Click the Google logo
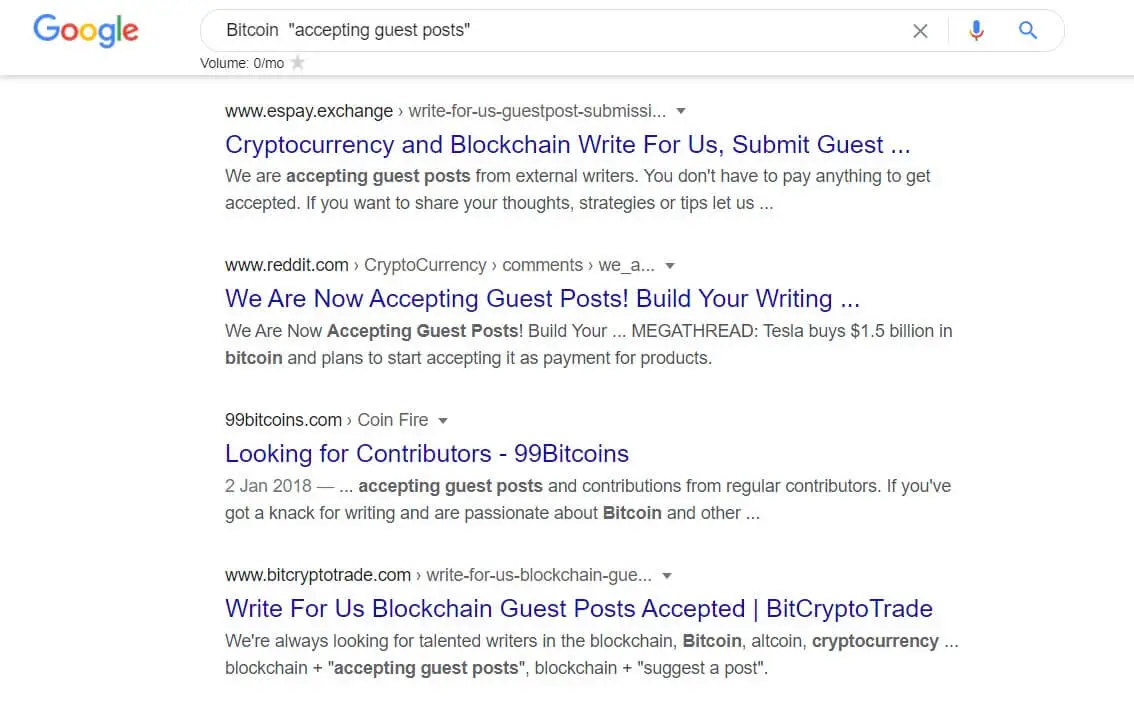The width and height of the screenshot is (1134, 712). (x=85, y=30)
